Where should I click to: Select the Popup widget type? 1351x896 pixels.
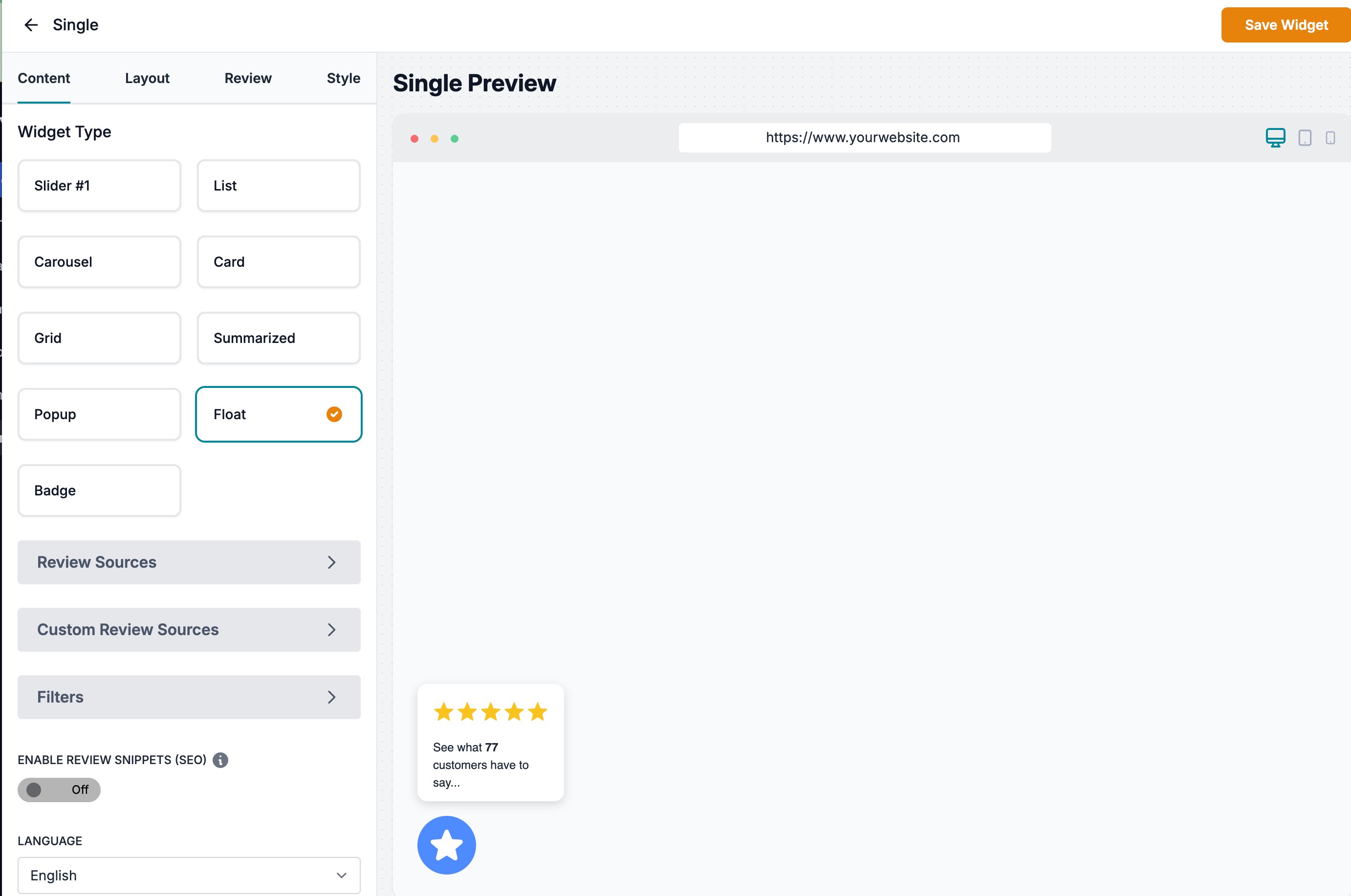100,414
